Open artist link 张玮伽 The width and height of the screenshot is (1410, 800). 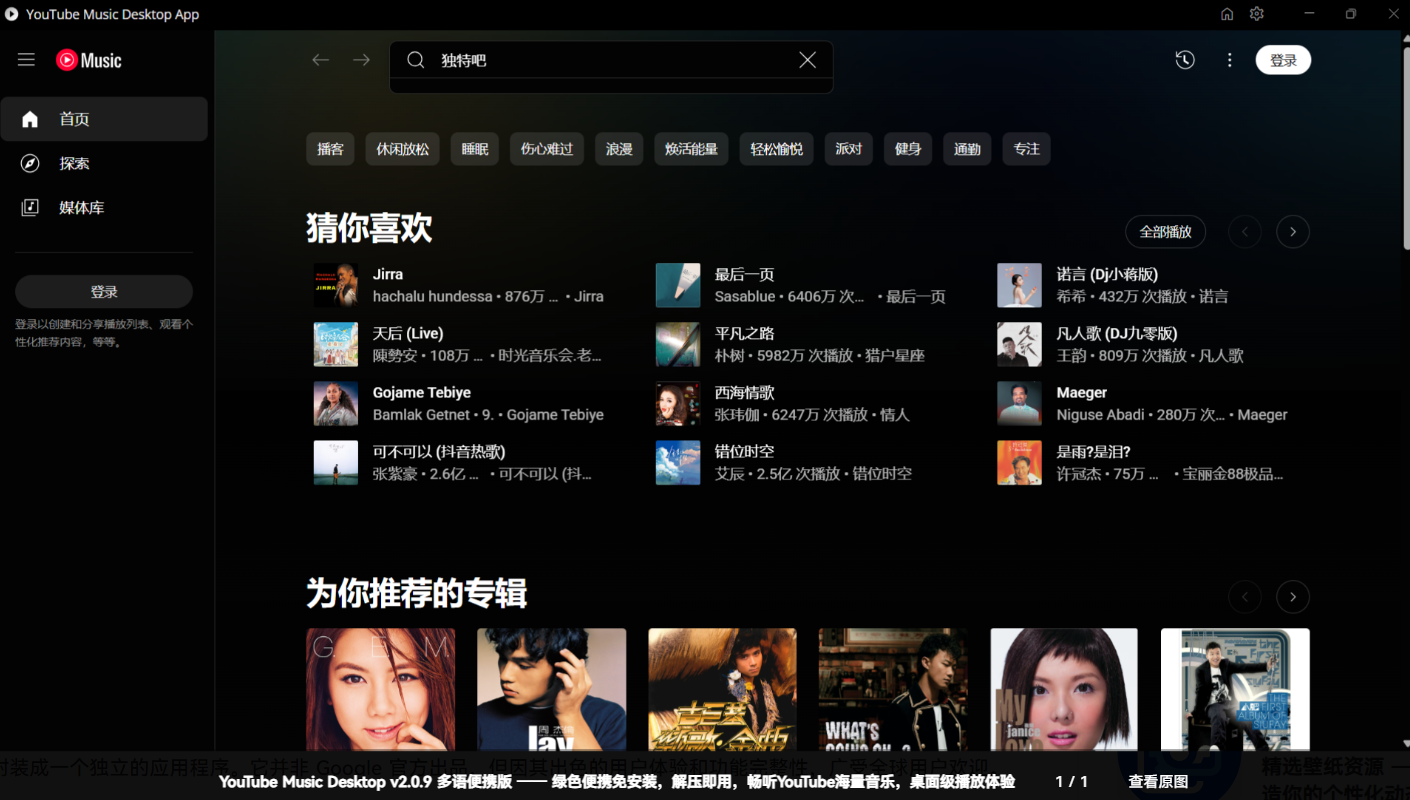pyautogui.click(x=736, y=415)
